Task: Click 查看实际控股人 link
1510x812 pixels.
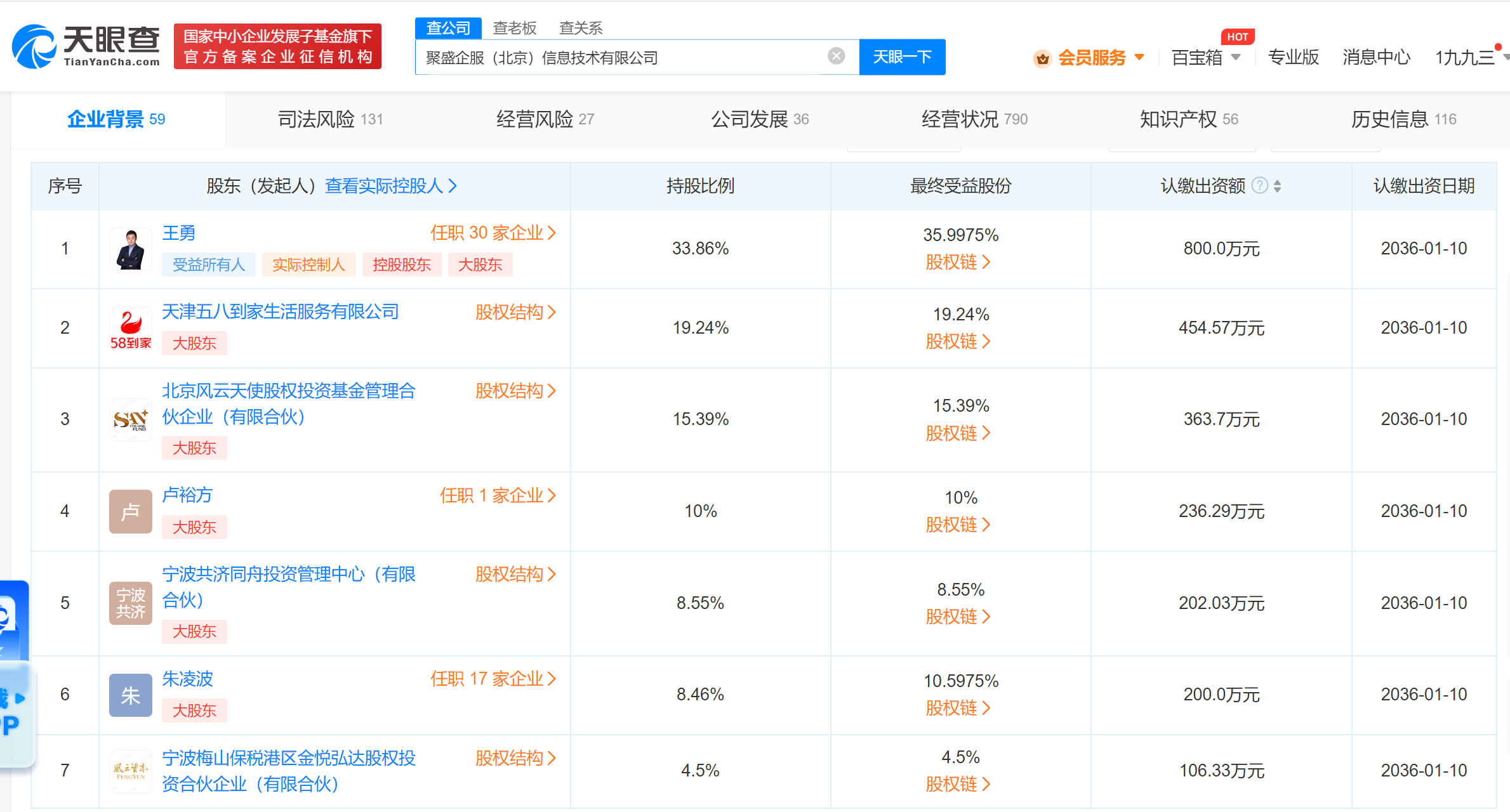Action: click(391, 186)
